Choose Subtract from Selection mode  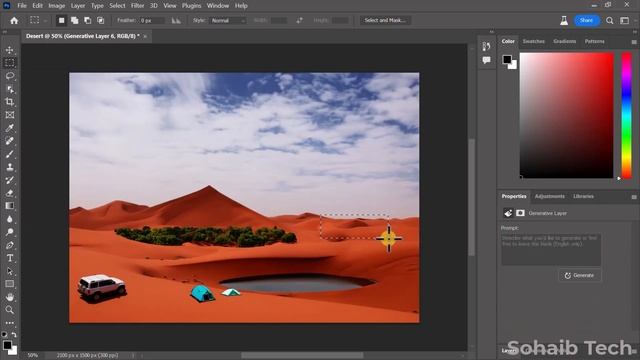point(87,20)
